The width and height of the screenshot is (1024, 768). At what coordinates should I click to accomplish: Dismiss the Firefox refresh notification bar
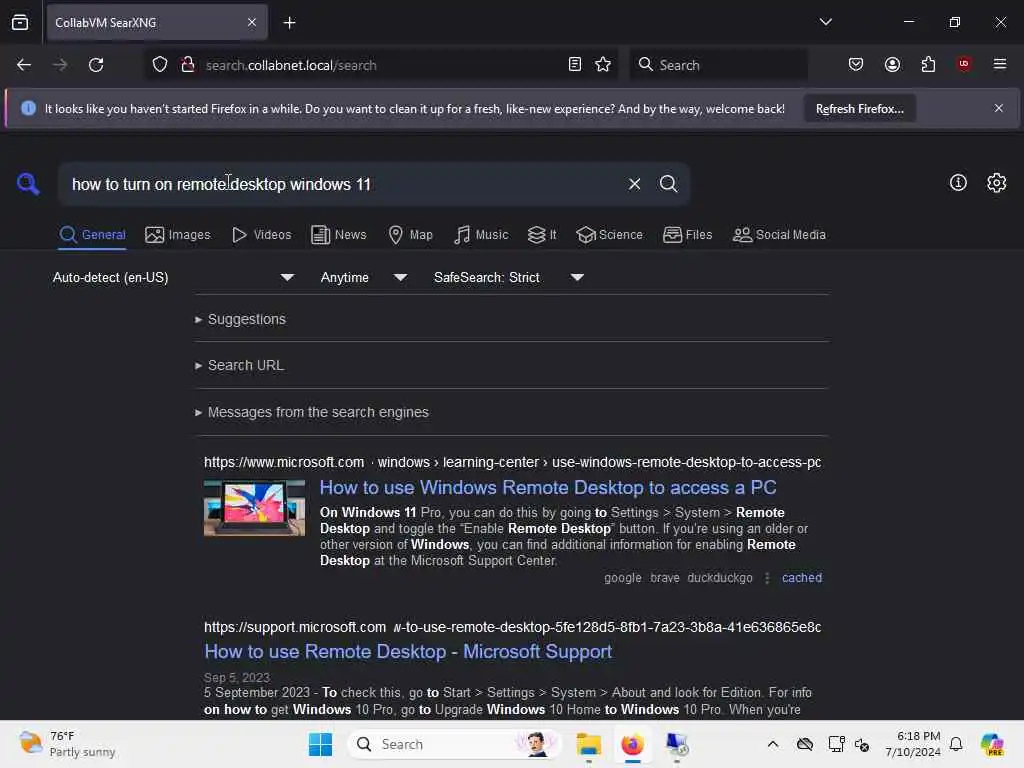(999, 108)
